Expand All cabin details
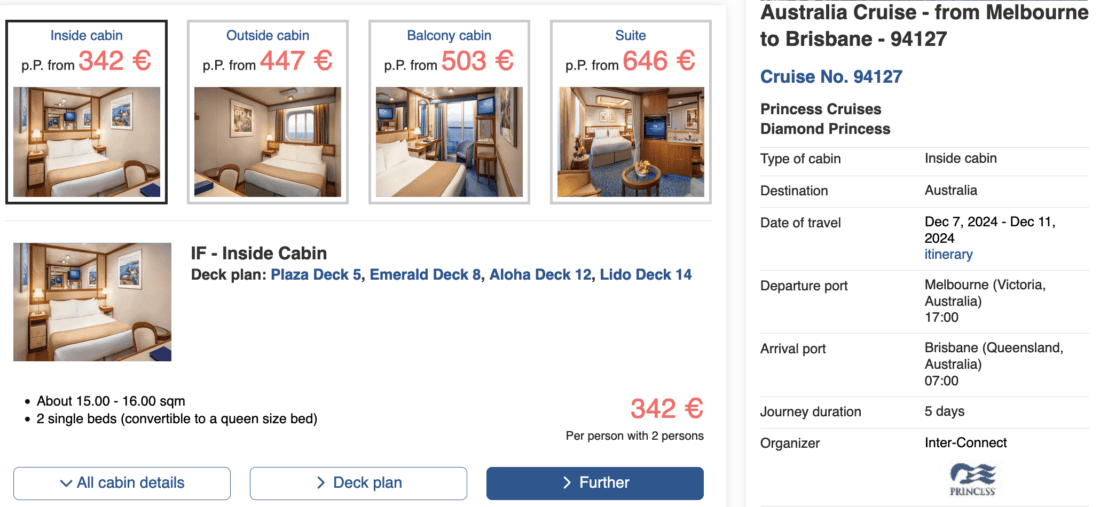The width and height of the screenshot is (1100, 507). [122, 483]
